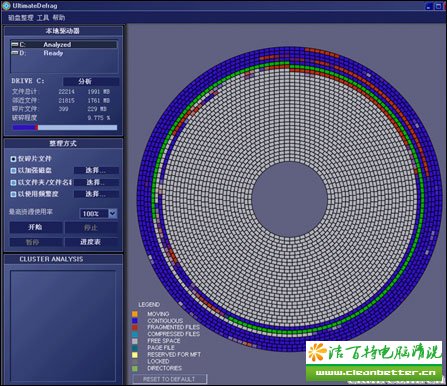Click the 'MOVING' legend label
This screenshot has width=447, height=386.
(158, 314)
